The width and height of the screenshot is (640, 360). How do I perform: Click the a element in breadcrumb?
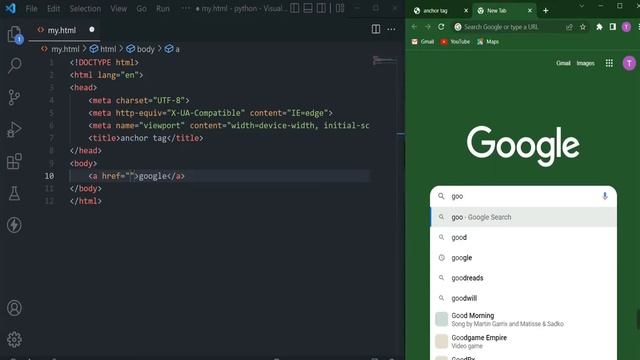pos(172,49)
